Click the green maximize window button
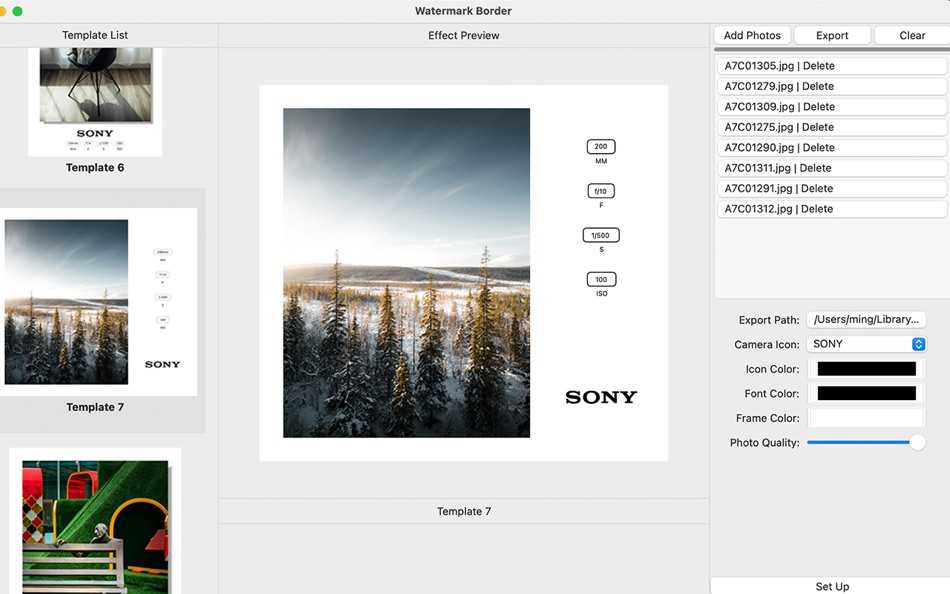The width and height of the screenshot is (950, 594). point(18,11)
